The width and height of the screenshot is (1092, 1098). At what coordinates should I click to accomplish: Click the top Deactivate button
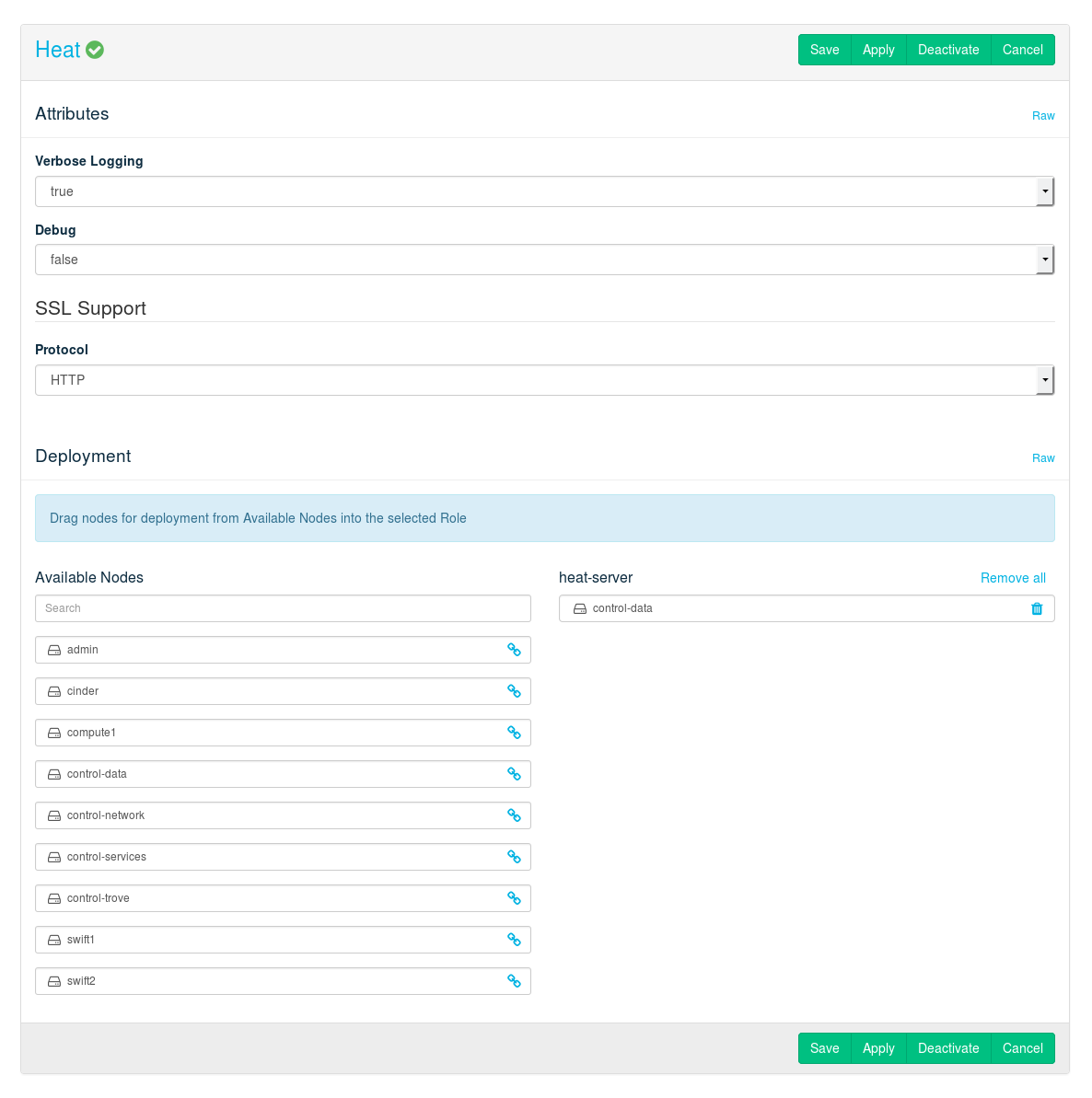click(948, 50)
